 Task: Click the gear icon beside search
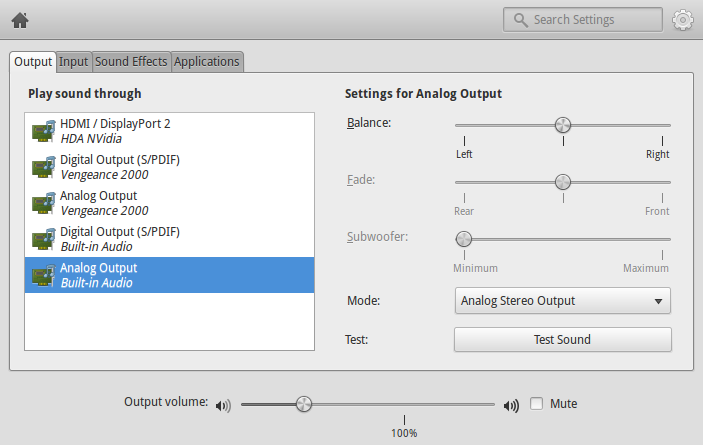[x=682, y=20]
